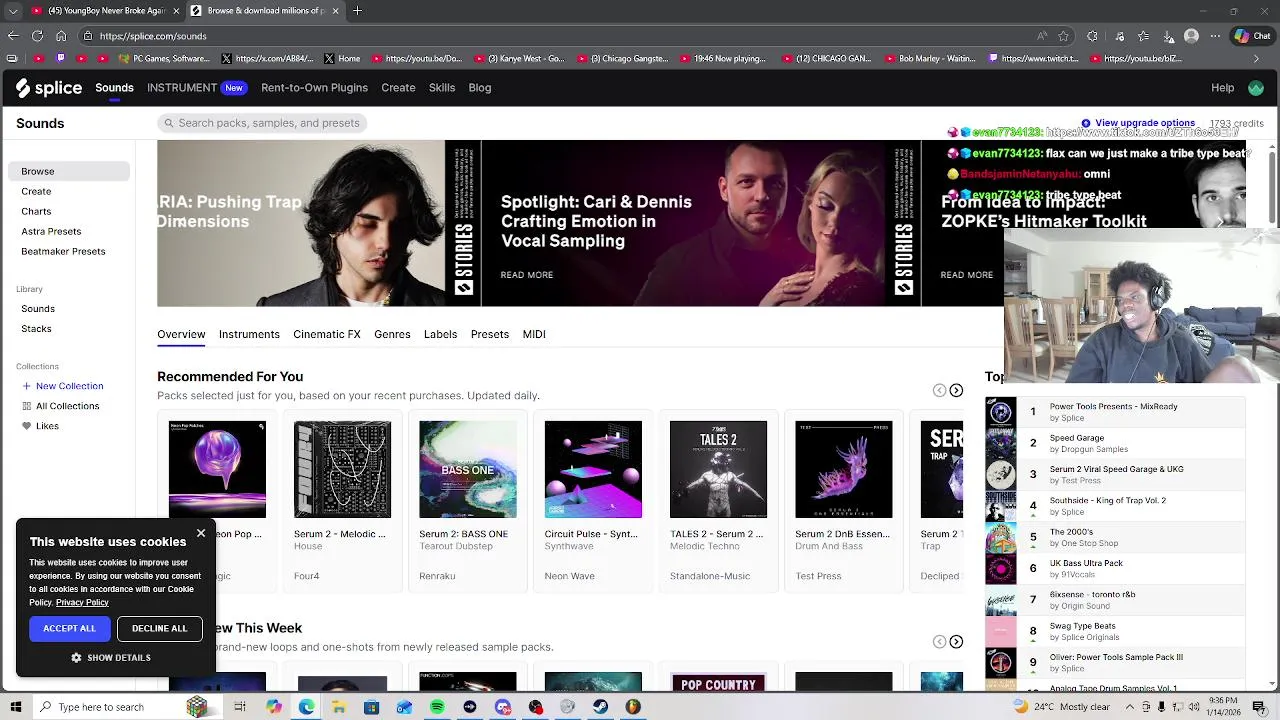Open Skills in top navigation
Screen dimensions: 1280x720
[442, 88]
